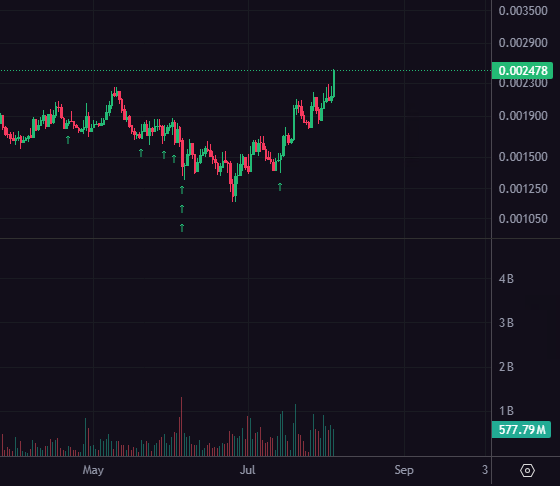Click the lowest of three stacked up-arrow markers
Image resolution: width=560 pixels, height=486 pixels.
click(182, 227)
